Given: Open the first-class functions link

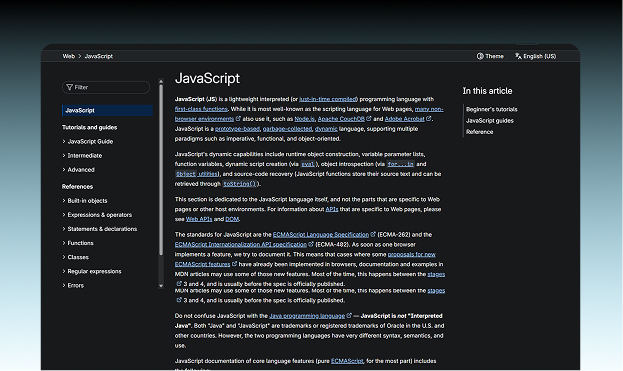Looking at the screenshot, I should point(201,109).
